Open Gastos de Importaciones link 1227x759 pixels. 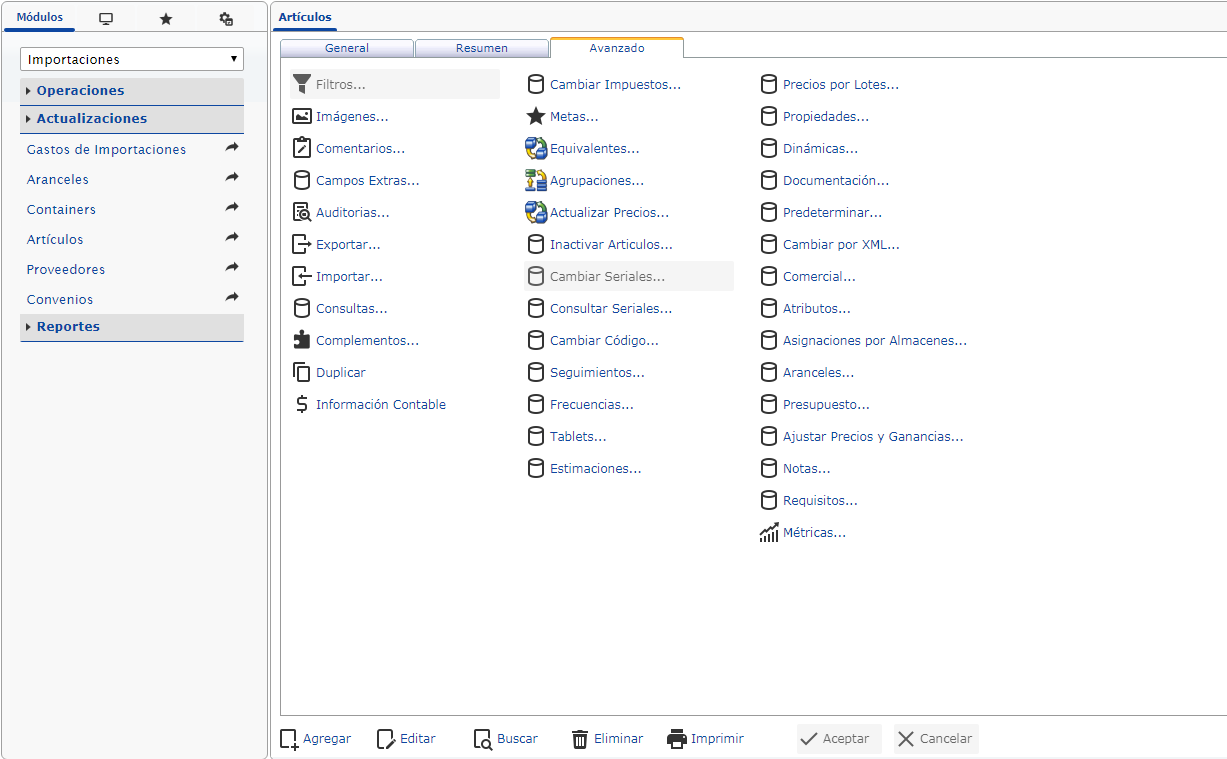click(x=106, y=150)
